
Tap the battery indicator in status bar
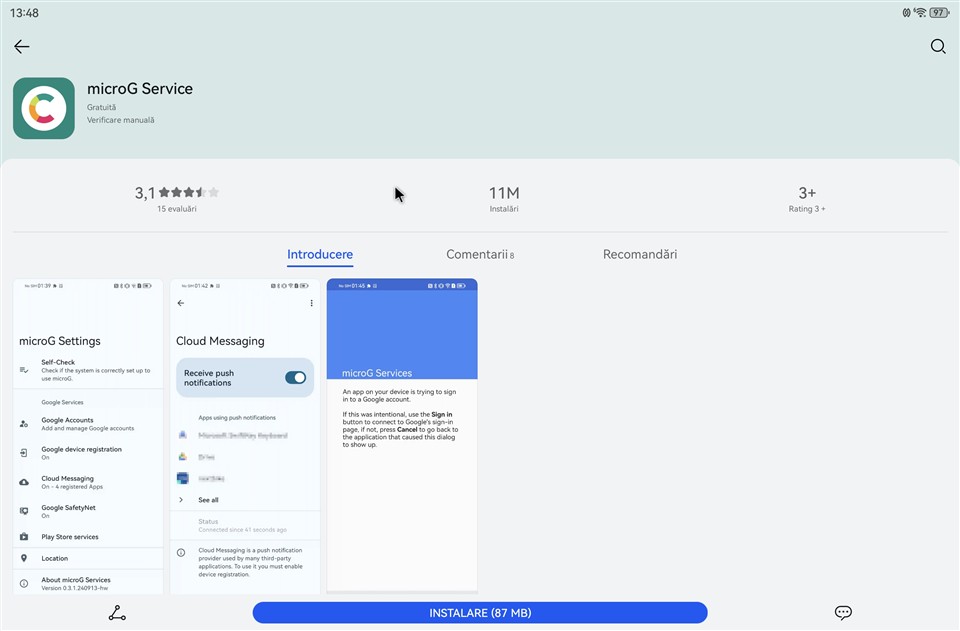click(939, 13)
